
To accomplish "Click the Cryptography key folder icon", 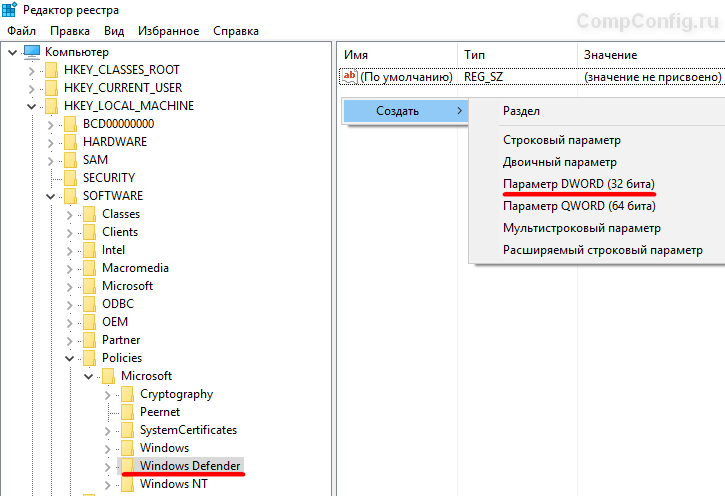I will tap(127, 394).
